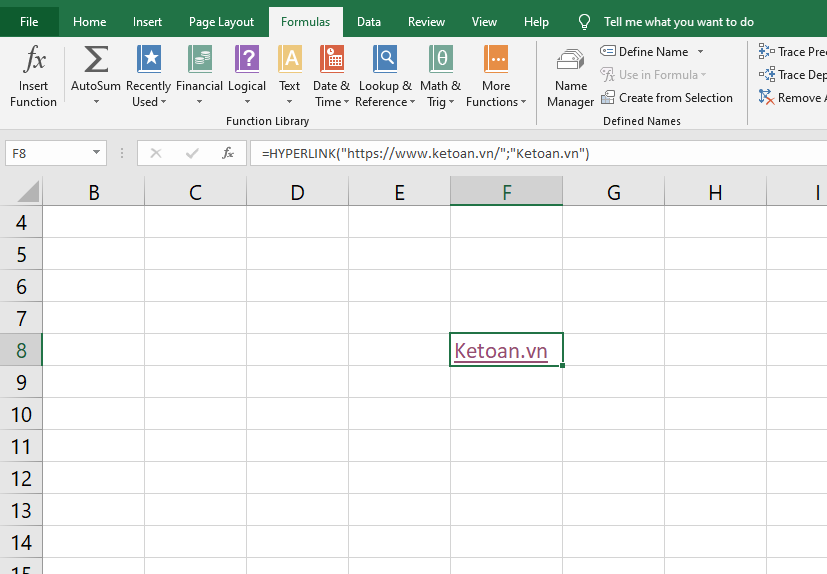Open Recently Used functions list
This screenshot has width=827, height=574.
click(x=148, y=62)
